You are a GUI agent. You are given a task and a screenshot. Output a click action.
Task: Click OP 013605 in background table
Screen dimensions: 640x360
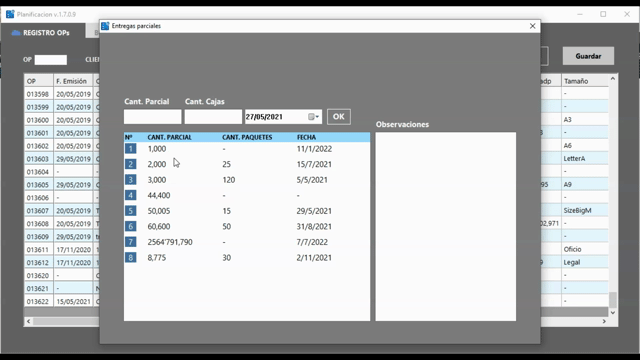click(x=38, y=185)
